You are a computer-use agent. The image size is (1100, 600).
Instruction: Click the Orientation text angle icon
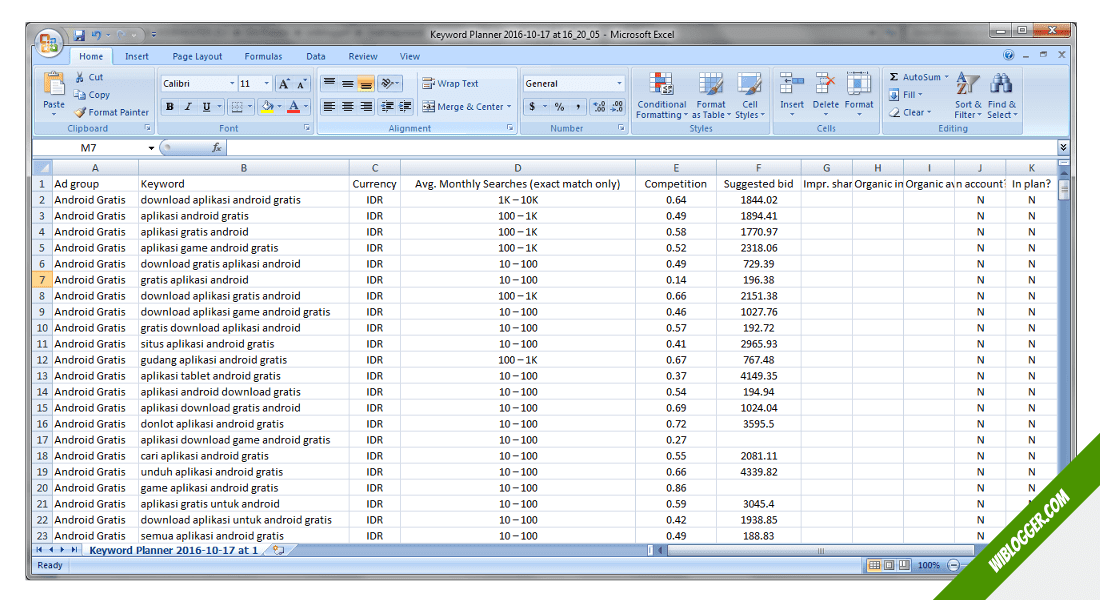point(387,84)
